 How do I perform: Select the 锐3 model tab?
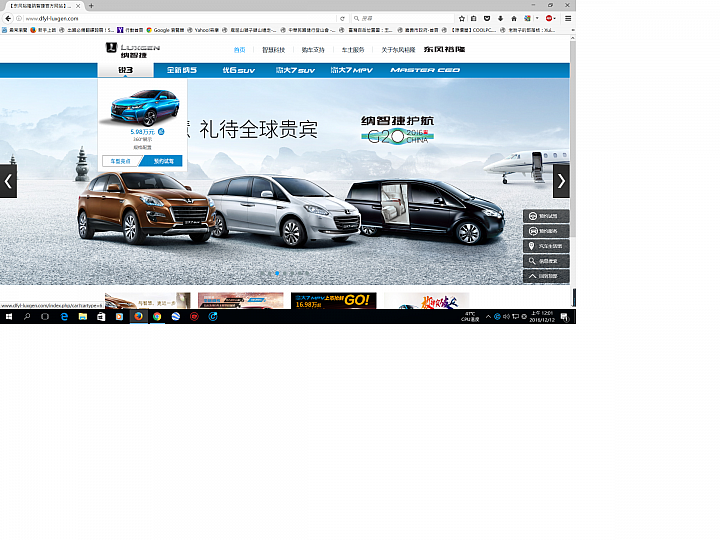point(125,70)
